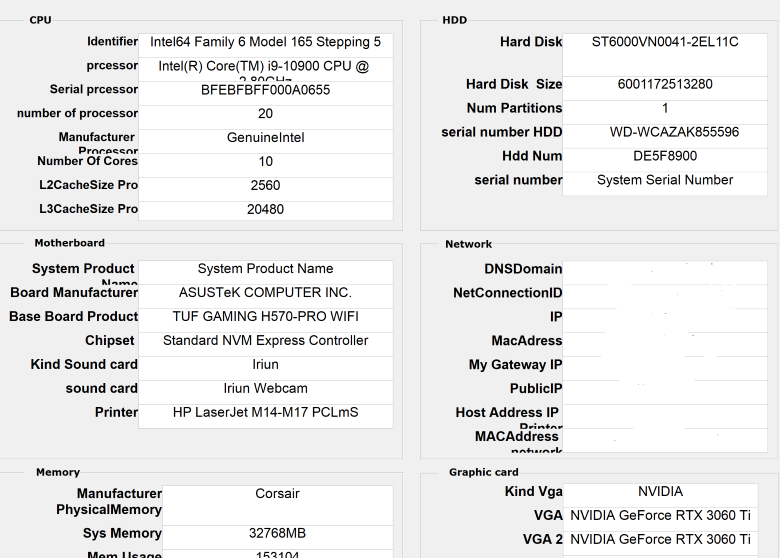This screenshot has width=780, height=558.
Task: Select the WD-WCAZAK855596 serial number HDD field
Action: 665,136
